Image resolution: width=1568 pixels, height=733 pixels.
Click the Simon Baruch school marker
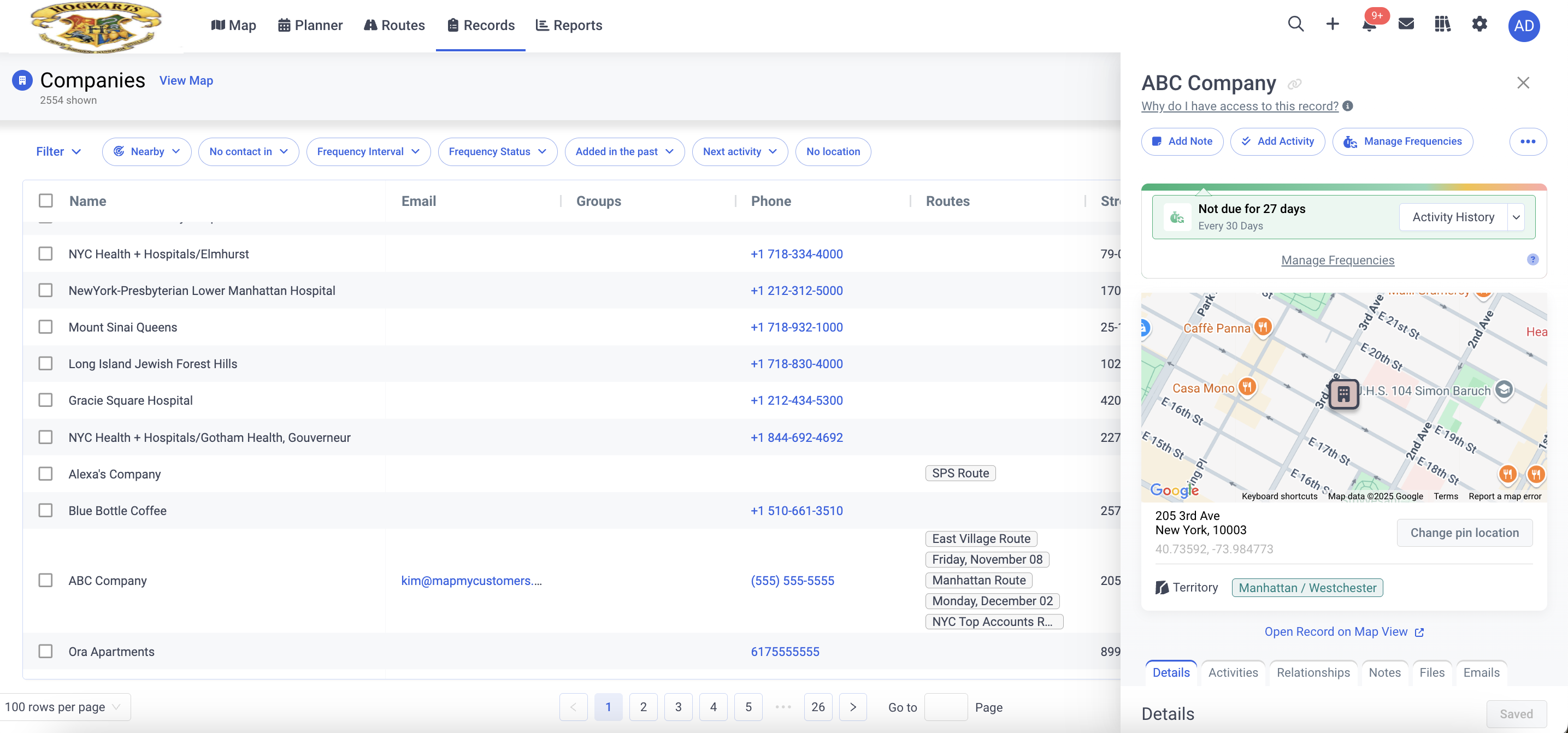tap(1504, 389)
